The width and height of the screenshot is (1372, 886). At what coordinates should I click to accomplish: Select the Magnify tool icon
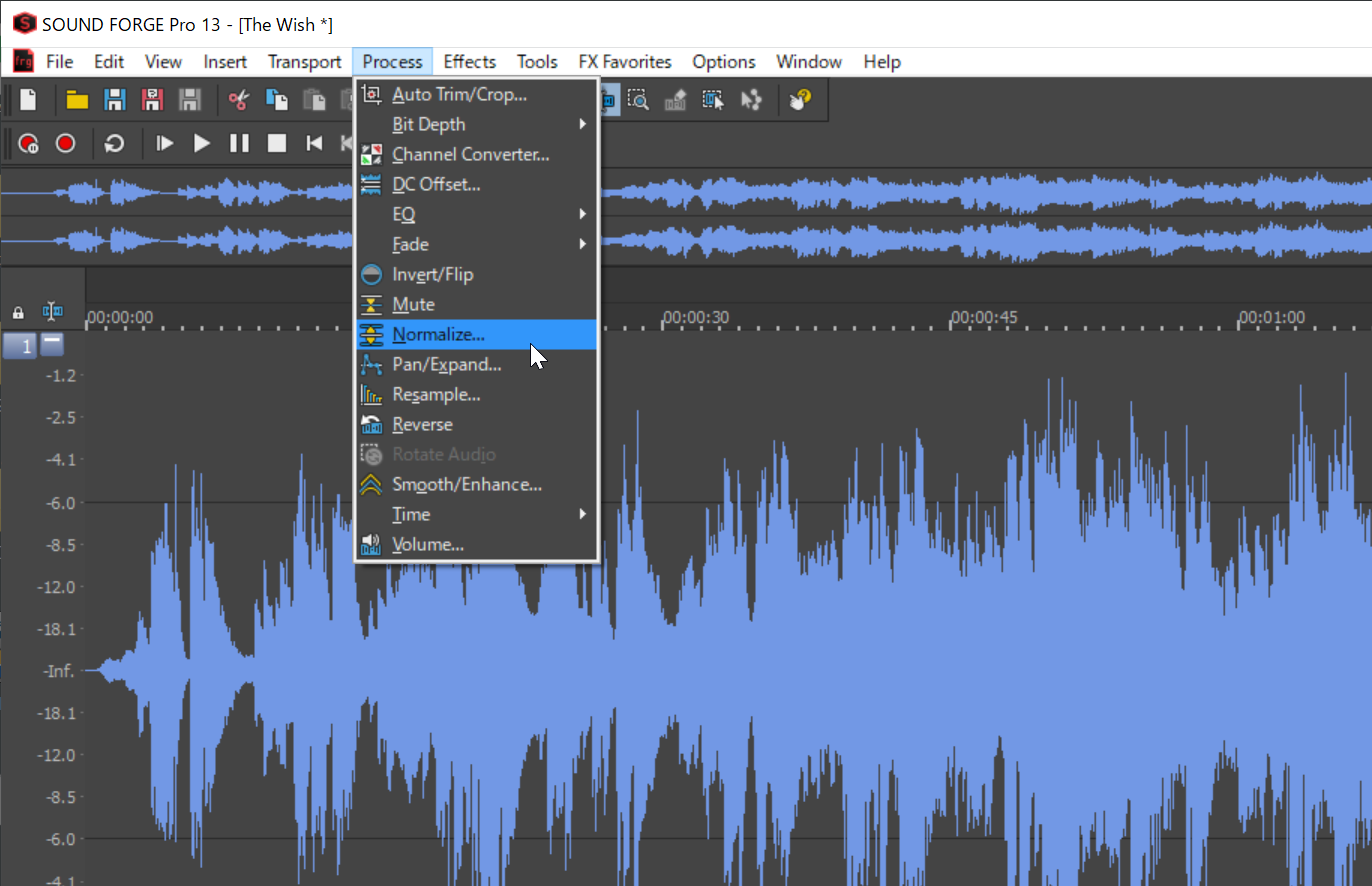coord(637,100)
